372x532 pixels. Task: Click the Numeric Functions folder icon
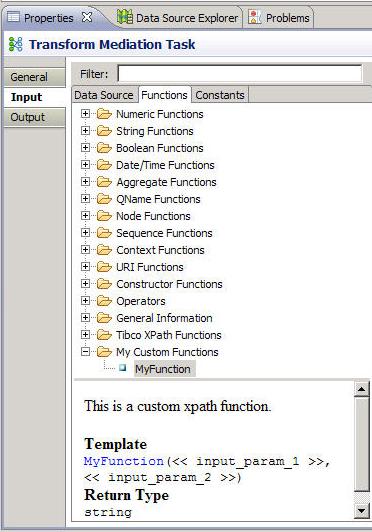[x=104, y=114]
